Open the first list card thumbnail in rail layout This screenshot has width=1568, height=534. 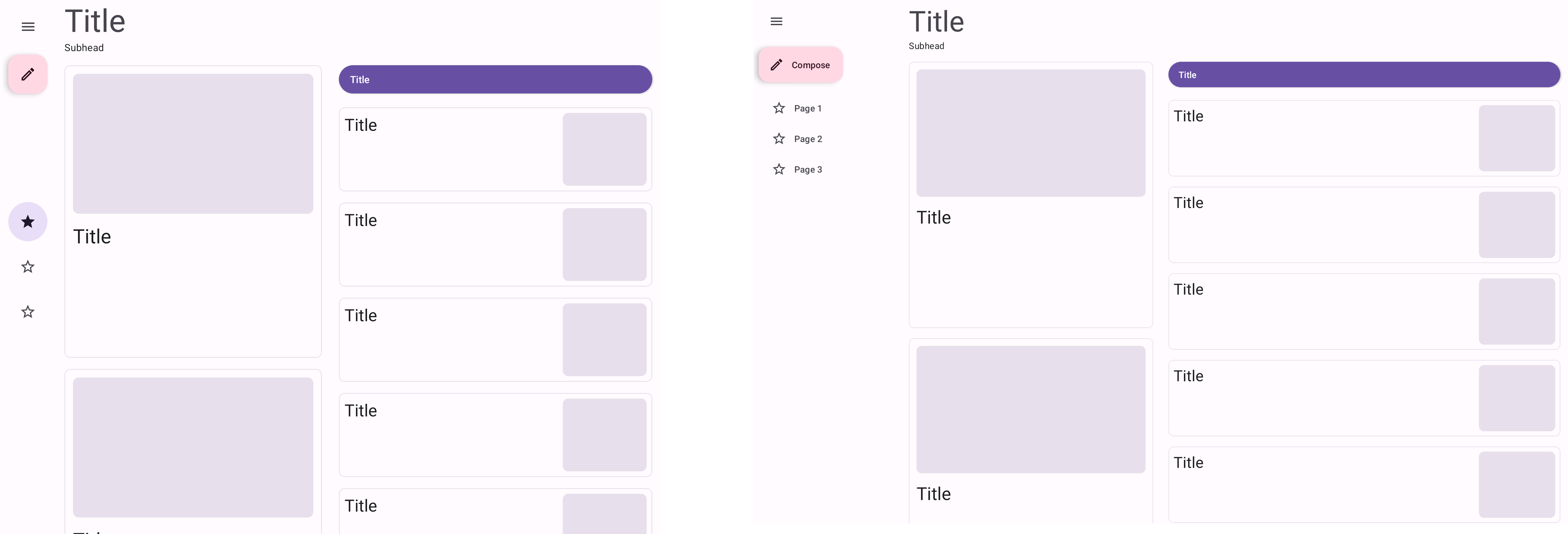[x=604, y=149]
